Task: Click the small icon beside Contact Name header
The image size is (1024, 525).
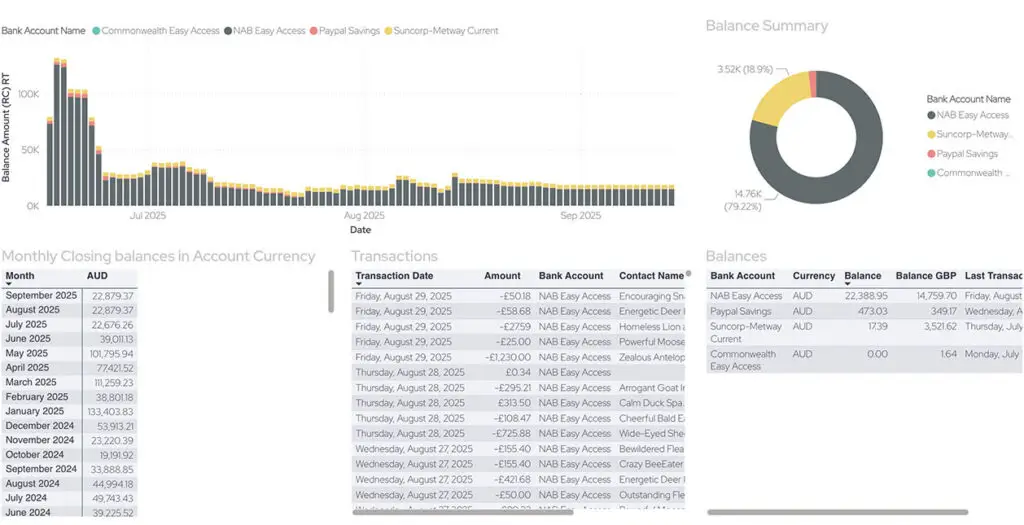Action: 688,273
